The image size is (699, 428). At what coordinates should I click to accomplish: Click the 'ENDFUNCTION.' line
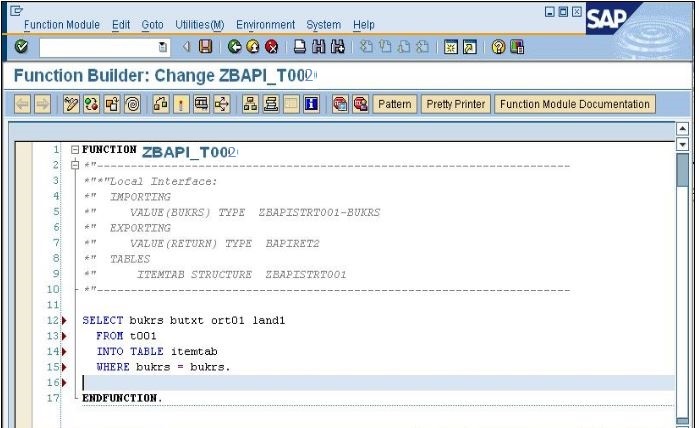122,398
